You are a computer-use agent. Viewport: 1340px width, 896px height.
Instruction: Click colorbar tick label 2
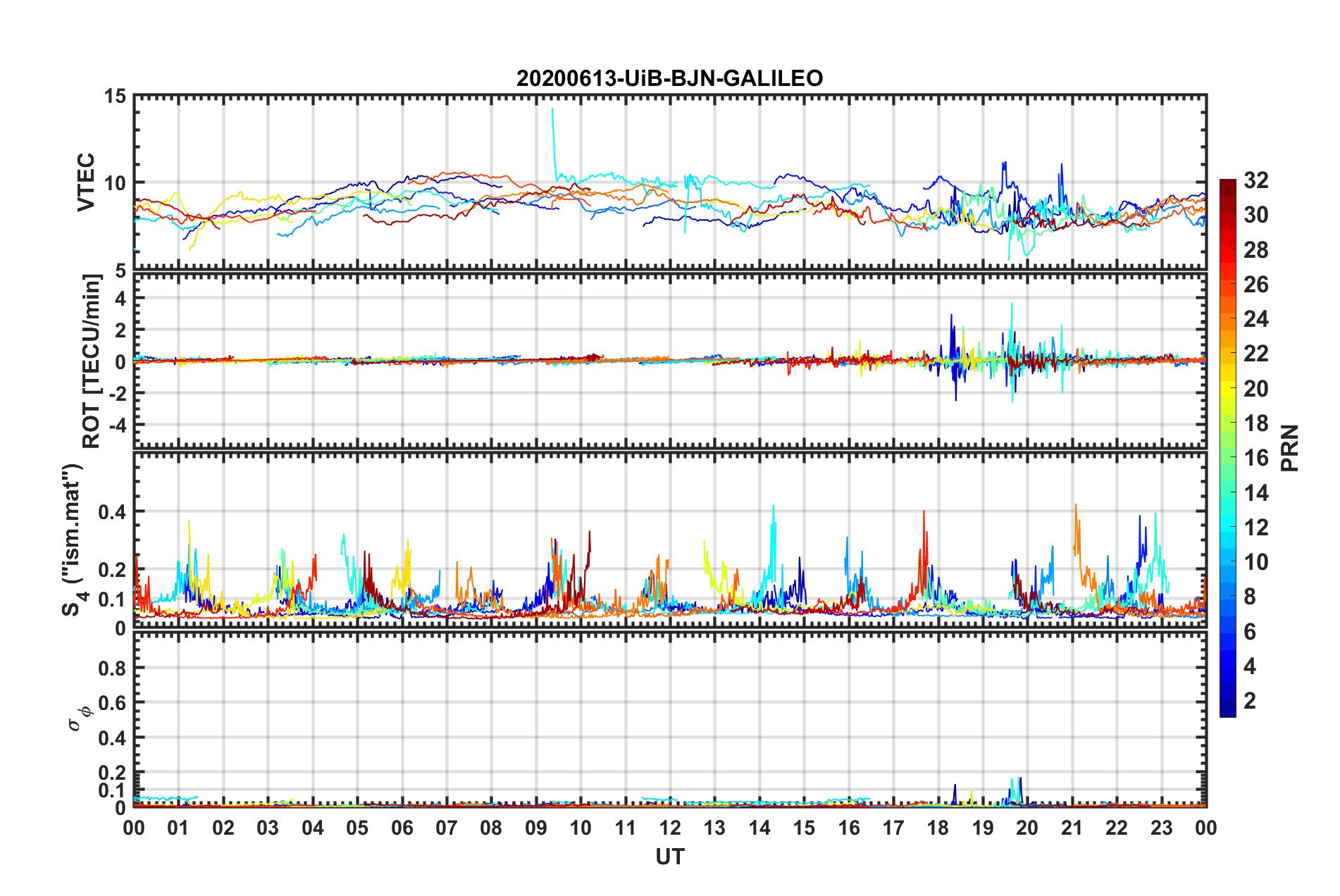point(1250,700)
